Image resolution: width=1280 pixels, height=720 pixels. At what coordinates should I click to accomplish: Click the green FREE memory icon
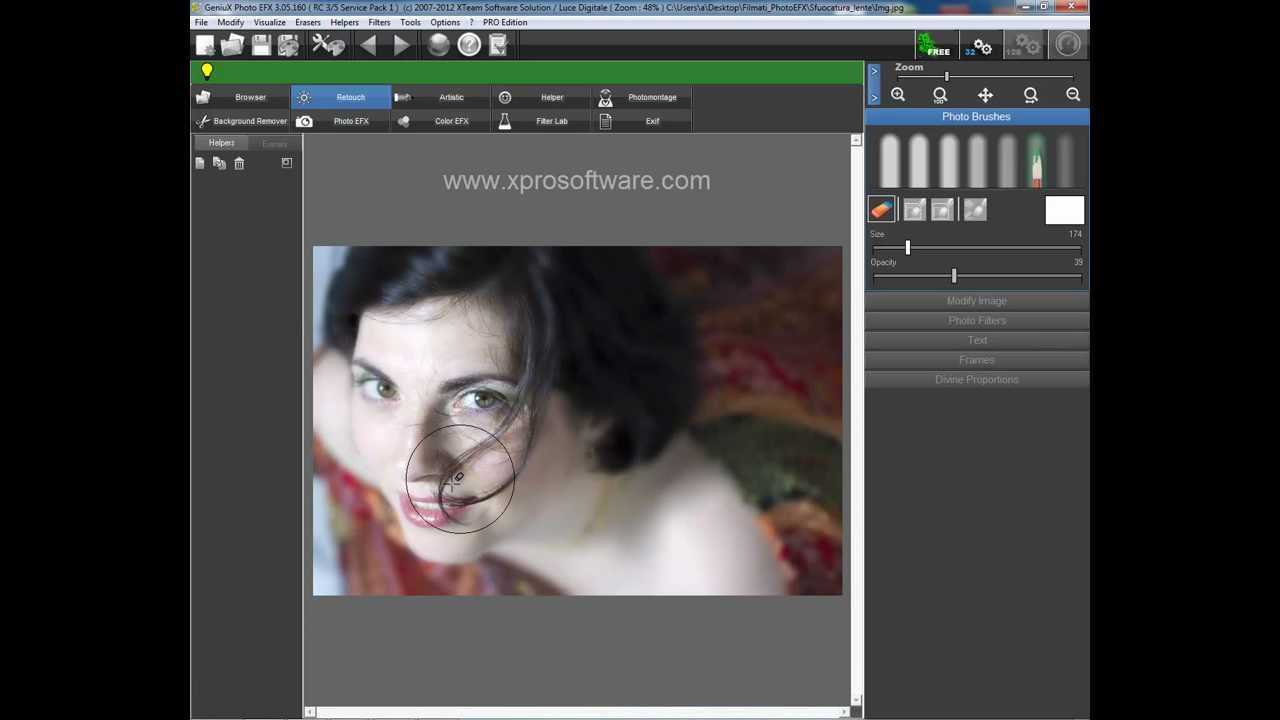934,45
